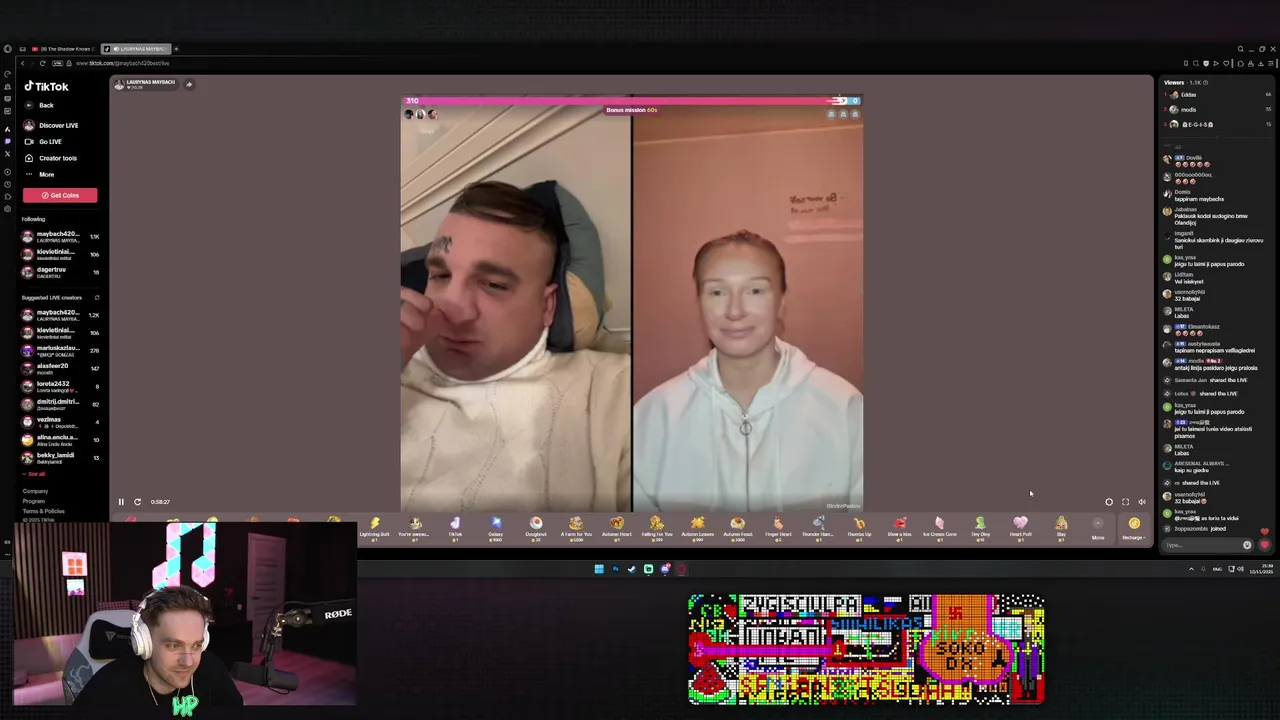Open Discover LIVE in the sidebar
Image resolution: width=1280 pixels, height=720 pixels.
pos(51,125)
